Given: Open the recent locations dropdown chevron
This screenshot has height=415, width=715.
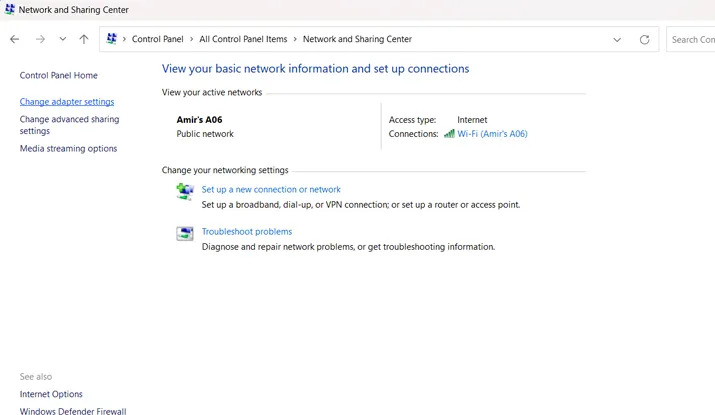Looking at the screenshot, I should point(62,39).
